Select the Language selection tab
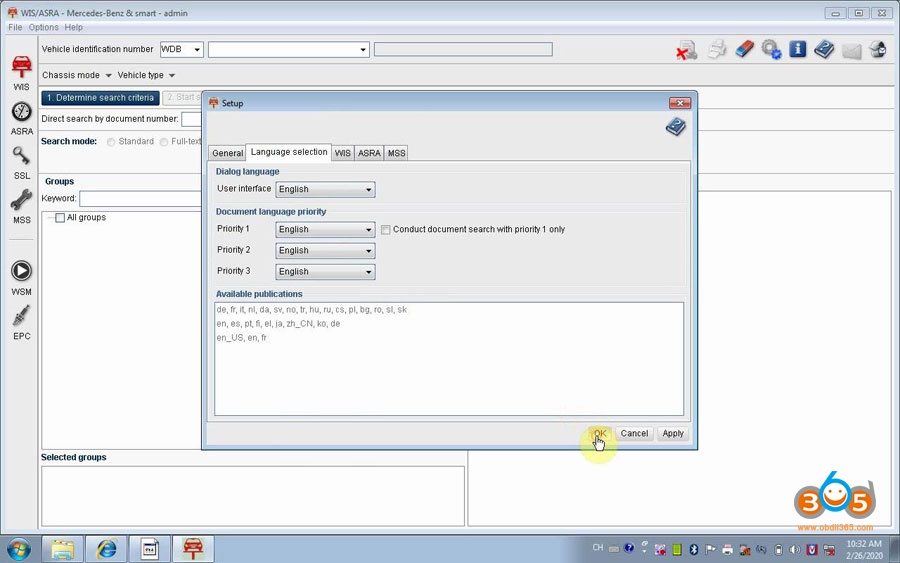The width and height of the screenshot is (900, 563). coord(289,152)
